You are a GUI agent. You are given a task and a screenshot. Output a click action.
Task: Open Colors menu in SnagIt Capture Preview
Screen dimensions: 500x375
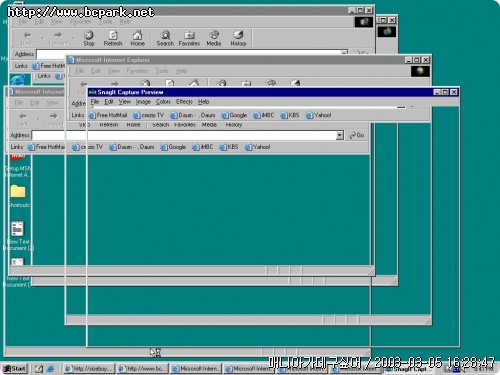click(x=163, y=102)
